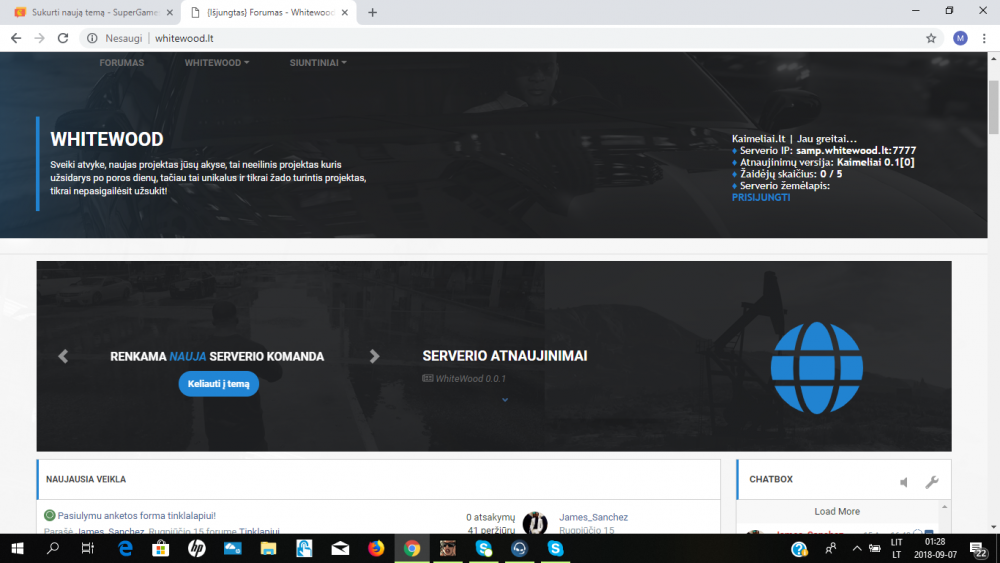The image size is (1000, 563).
Task: Go to next slide arrow
Action: point(374,356)
